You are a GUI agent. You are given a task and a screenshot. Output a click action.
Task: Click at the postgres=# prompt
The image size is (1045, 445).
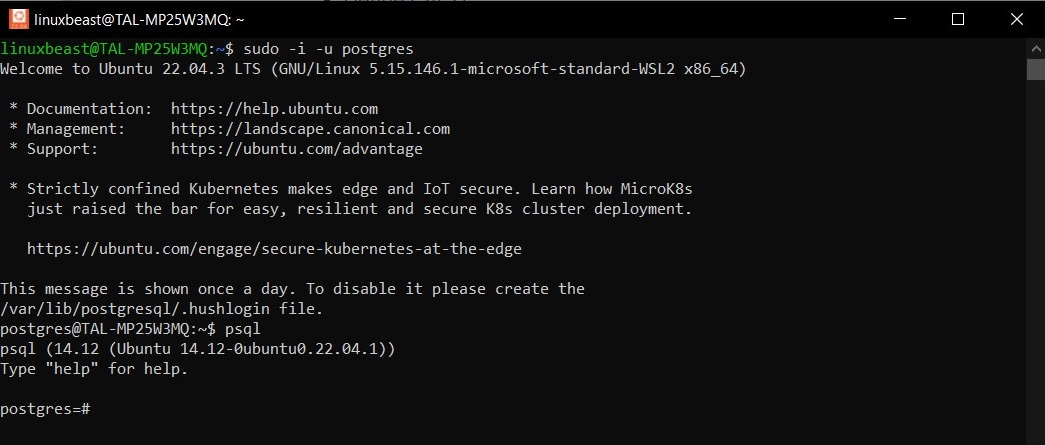coord(45,409)
